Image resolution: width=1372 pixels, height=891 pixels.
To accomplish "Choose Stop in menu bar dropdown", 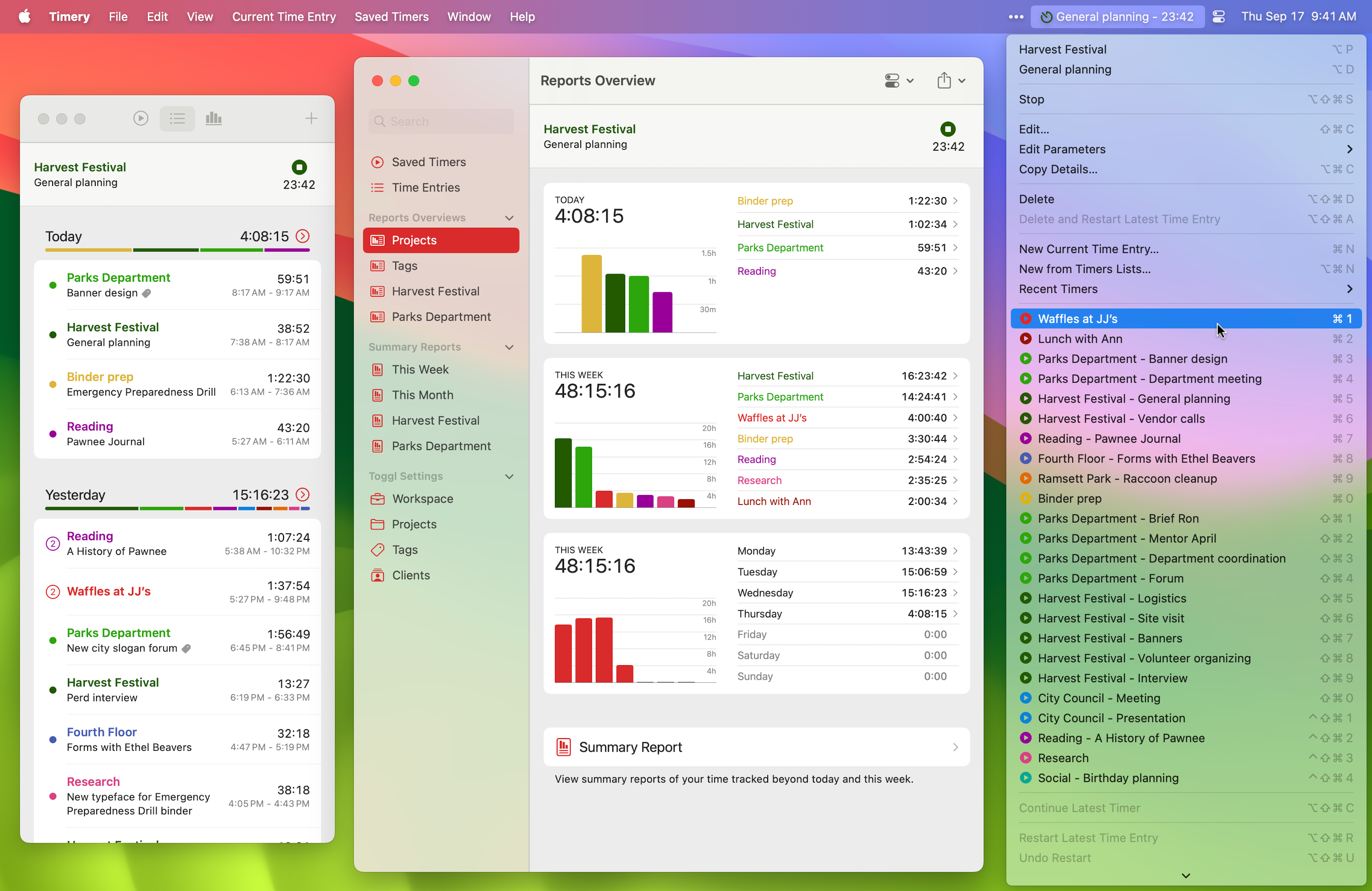I will (1186, 99).
